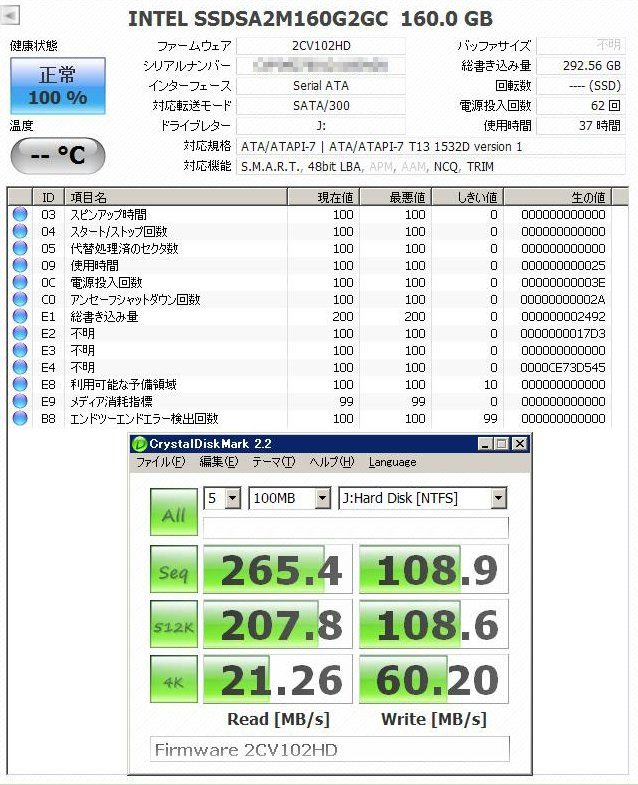Screen dimensions: 638x785
Task: Select the 利用可能な予備領域 attribute row name
Action: (x=123, y=384)
